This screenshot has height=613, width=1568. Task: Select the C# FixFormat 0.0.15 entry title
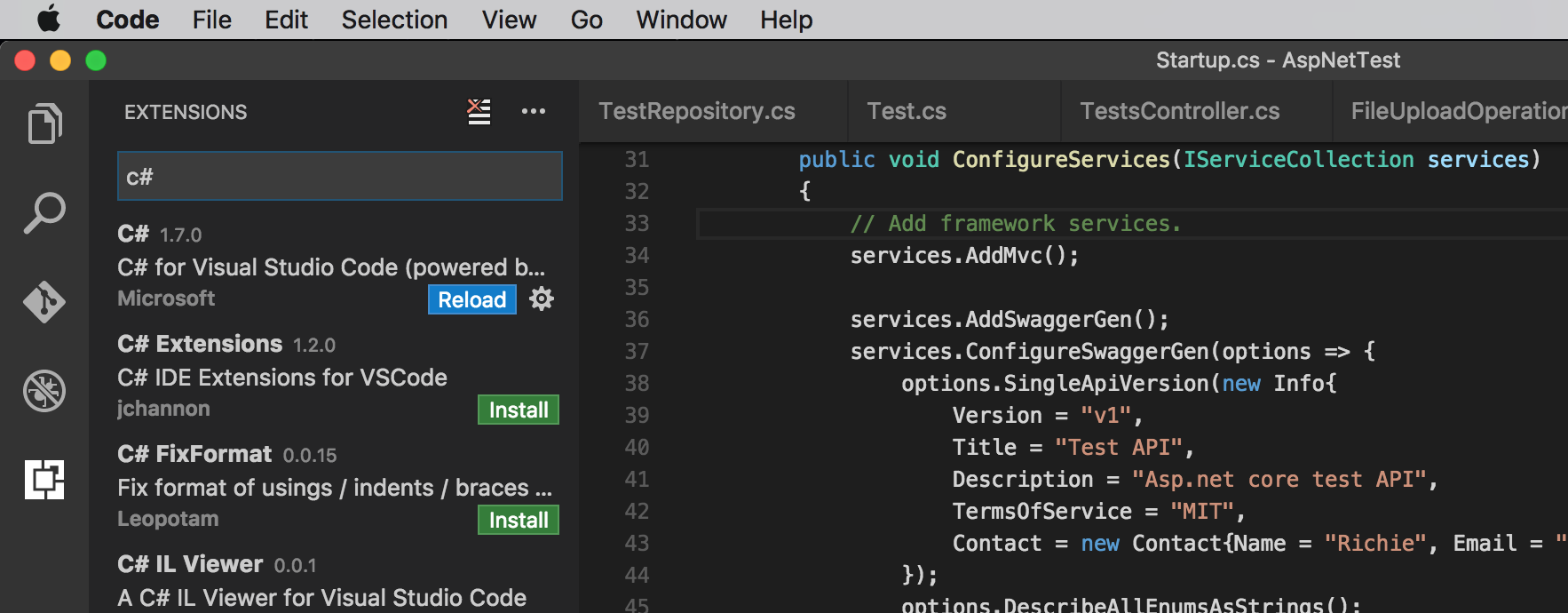point(194,454)
